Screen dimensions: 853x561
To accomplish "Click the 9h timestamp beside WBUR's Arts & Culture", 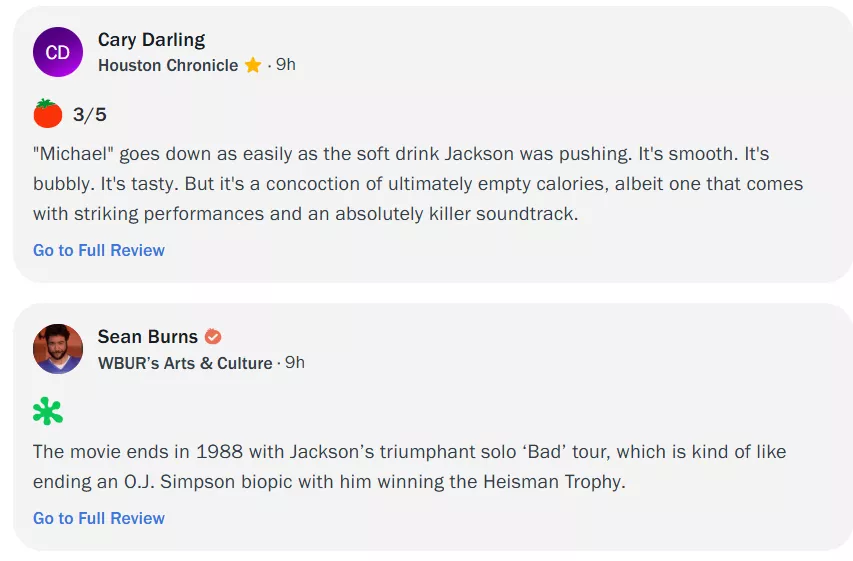I will pos(295,363).
